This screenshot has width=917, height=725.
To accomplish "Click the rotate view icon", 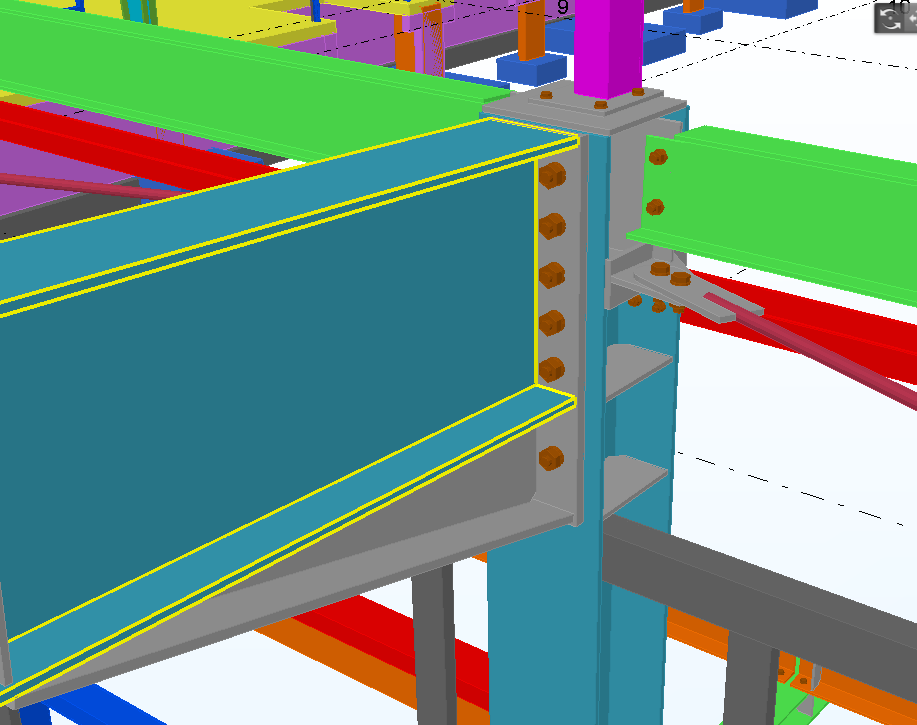I will pyautogui.click(x=889, y=18).
